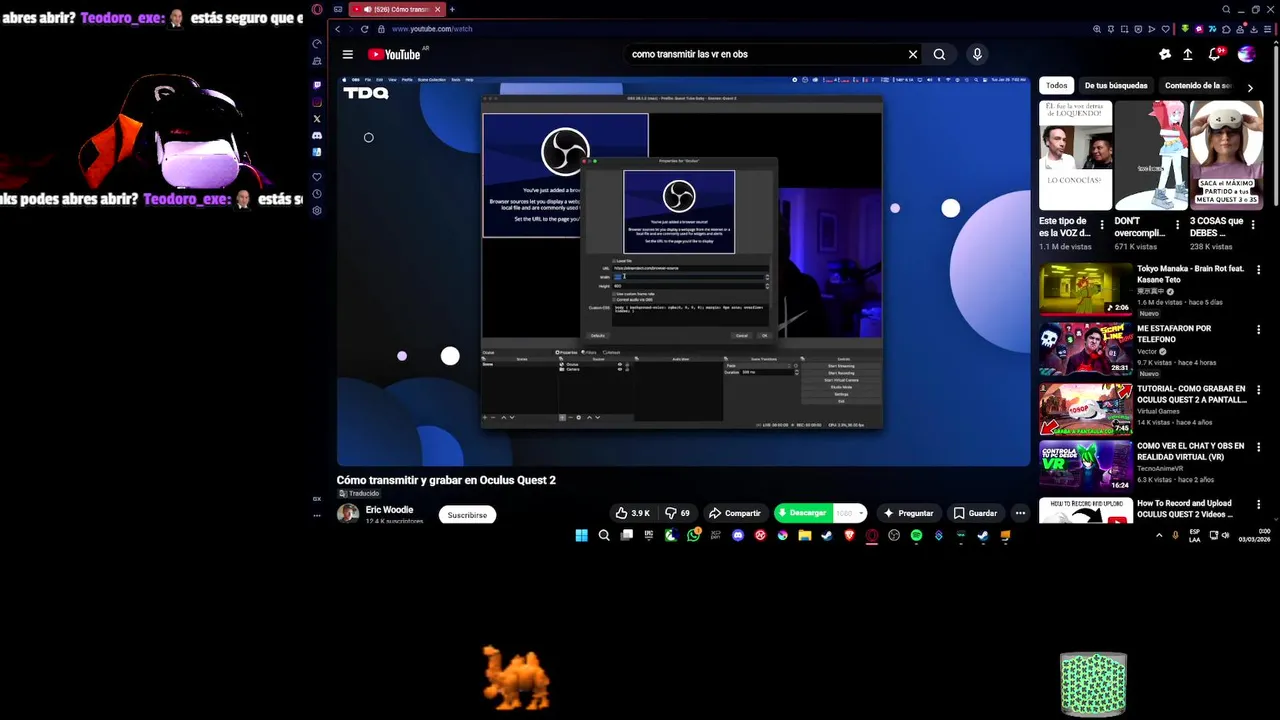Open 'How To Record and Upload' video title

tap(1185, 508)
